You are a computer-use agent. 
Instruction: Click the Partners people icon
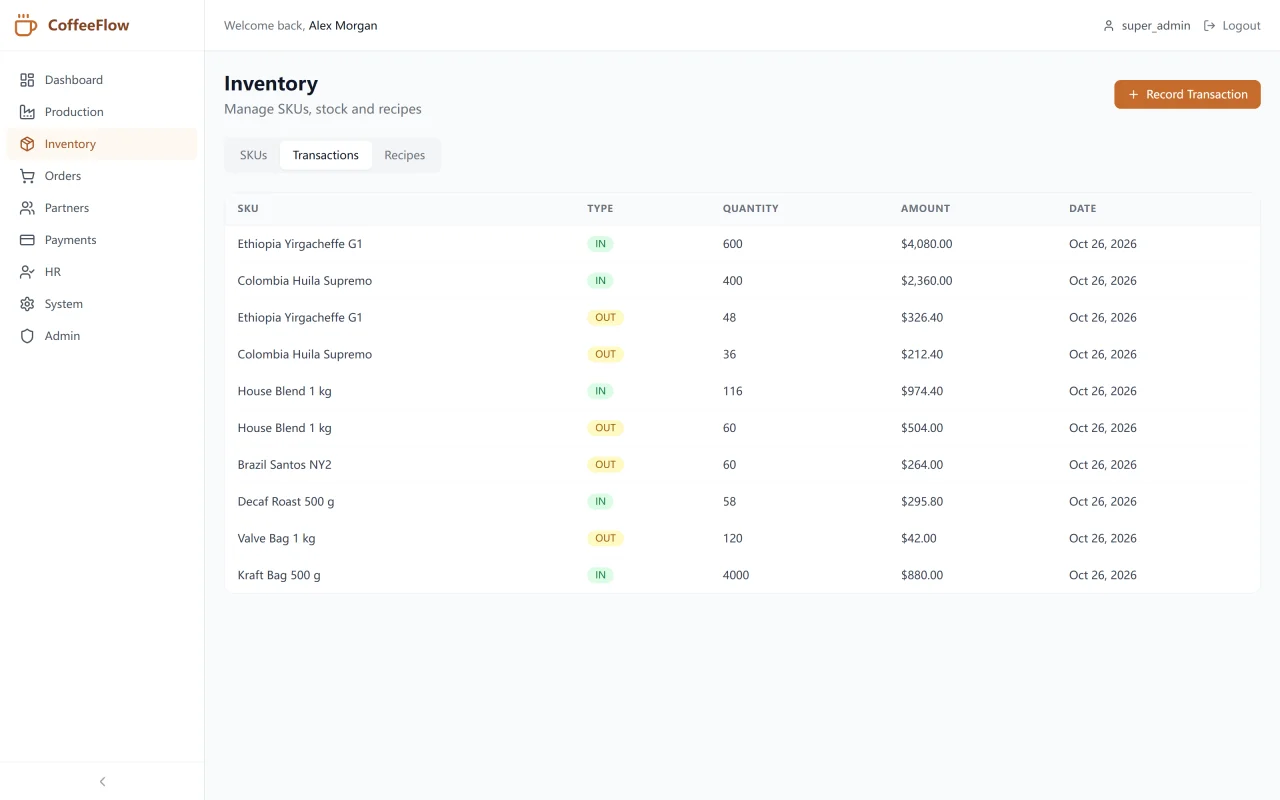(27, 208)
